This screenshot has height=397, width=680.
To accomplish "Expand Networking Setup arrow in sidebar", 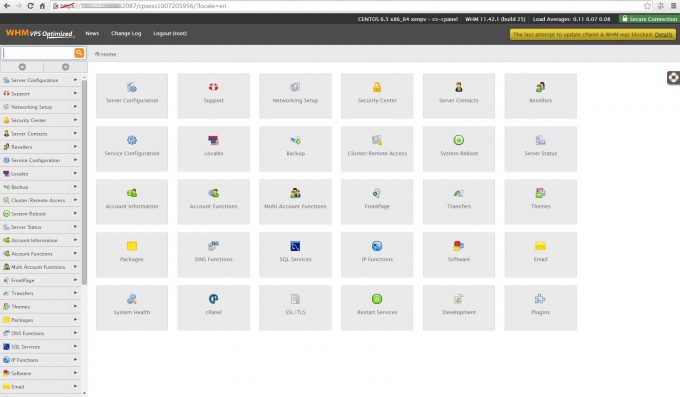I will (x=75, y=106).
